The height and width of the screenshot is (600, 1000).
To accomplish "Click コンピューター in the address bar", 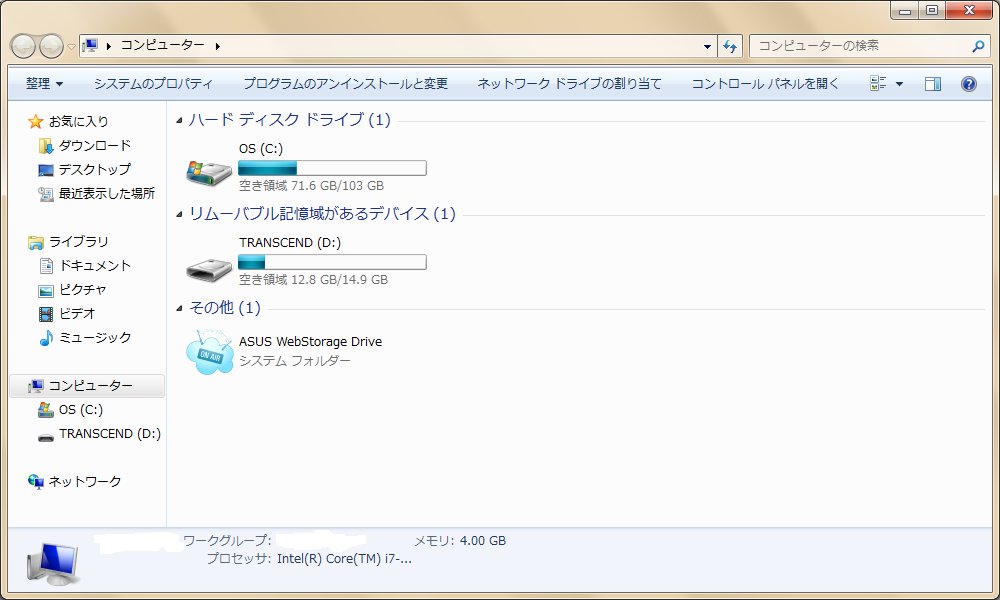I will click(x=163, y=45).
